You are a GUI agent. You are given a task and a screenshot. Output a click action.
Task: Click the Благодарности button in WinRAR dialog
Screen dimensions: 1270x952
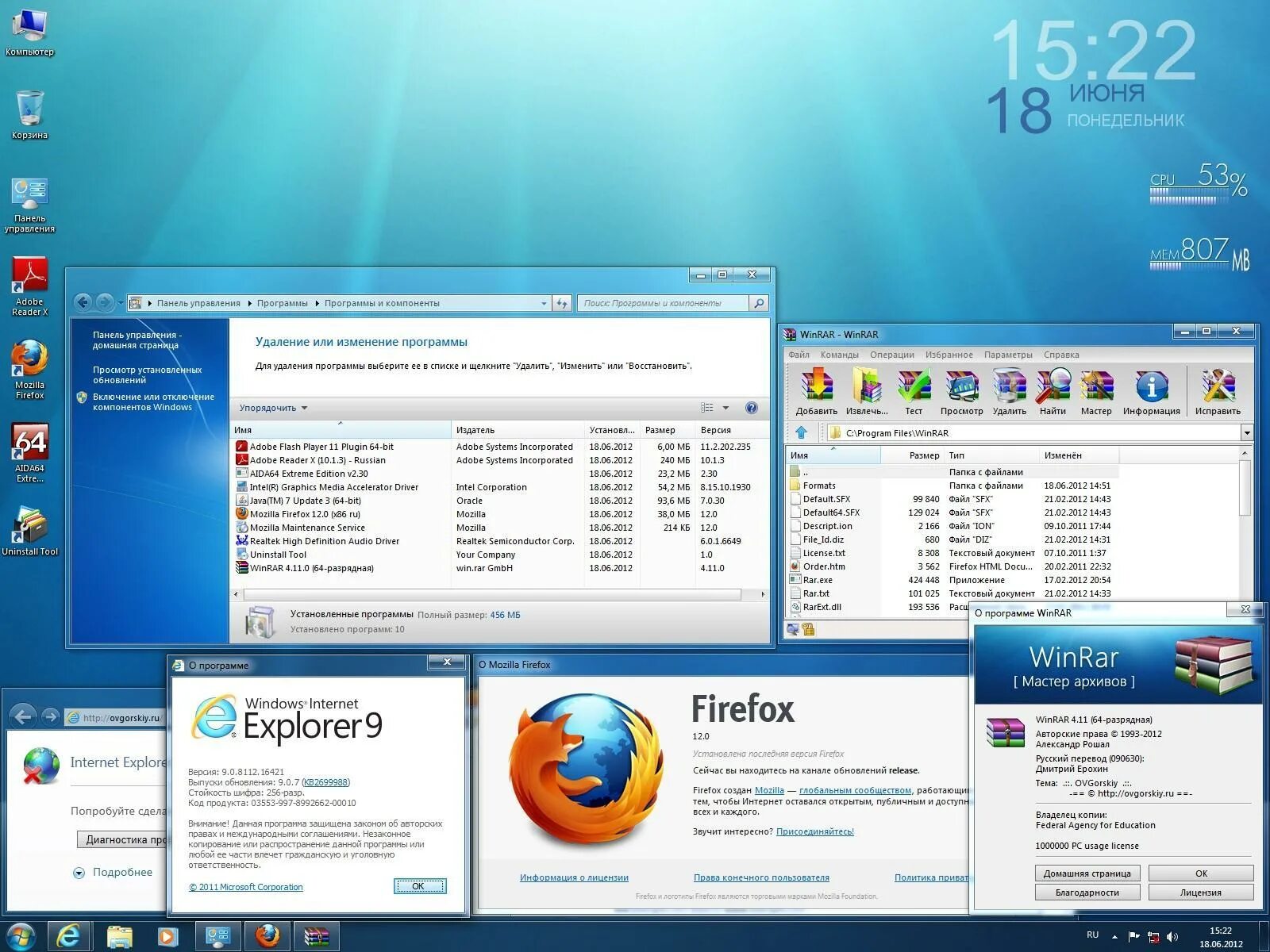[1087, 892]
